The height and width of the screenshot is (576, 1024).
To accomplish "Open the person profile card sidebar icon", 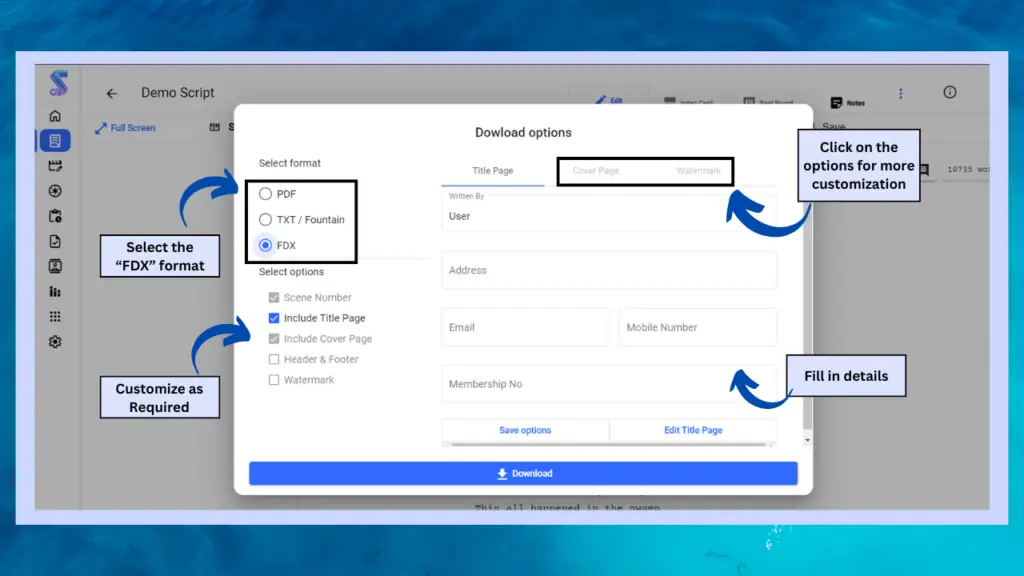I will (x=55, y=266).
